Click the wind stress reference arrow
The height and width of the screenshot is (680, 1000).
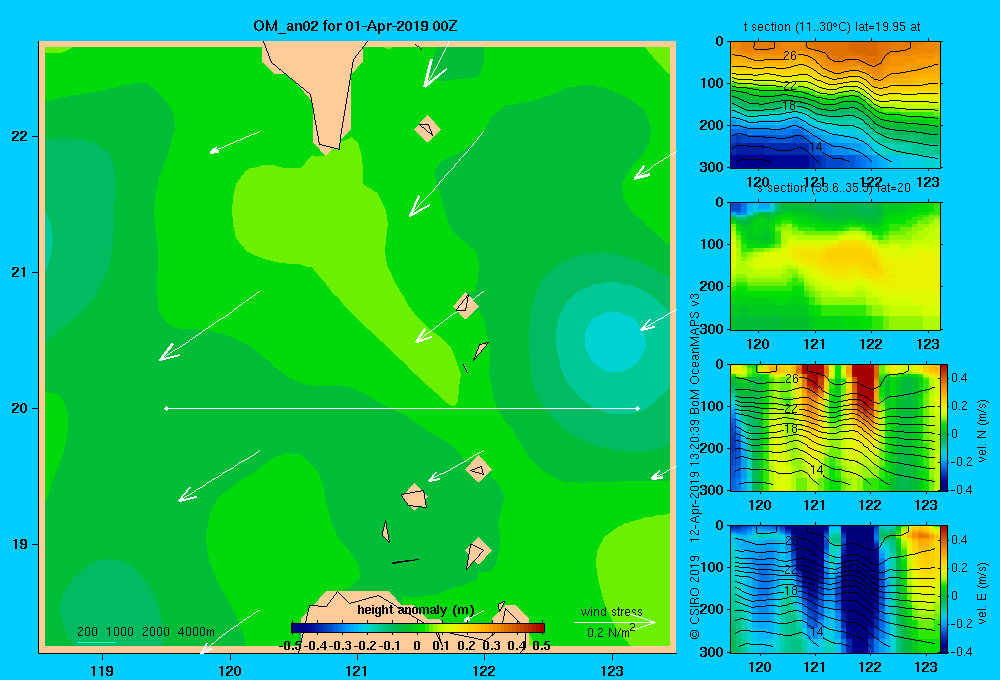(x=615, y=622)
